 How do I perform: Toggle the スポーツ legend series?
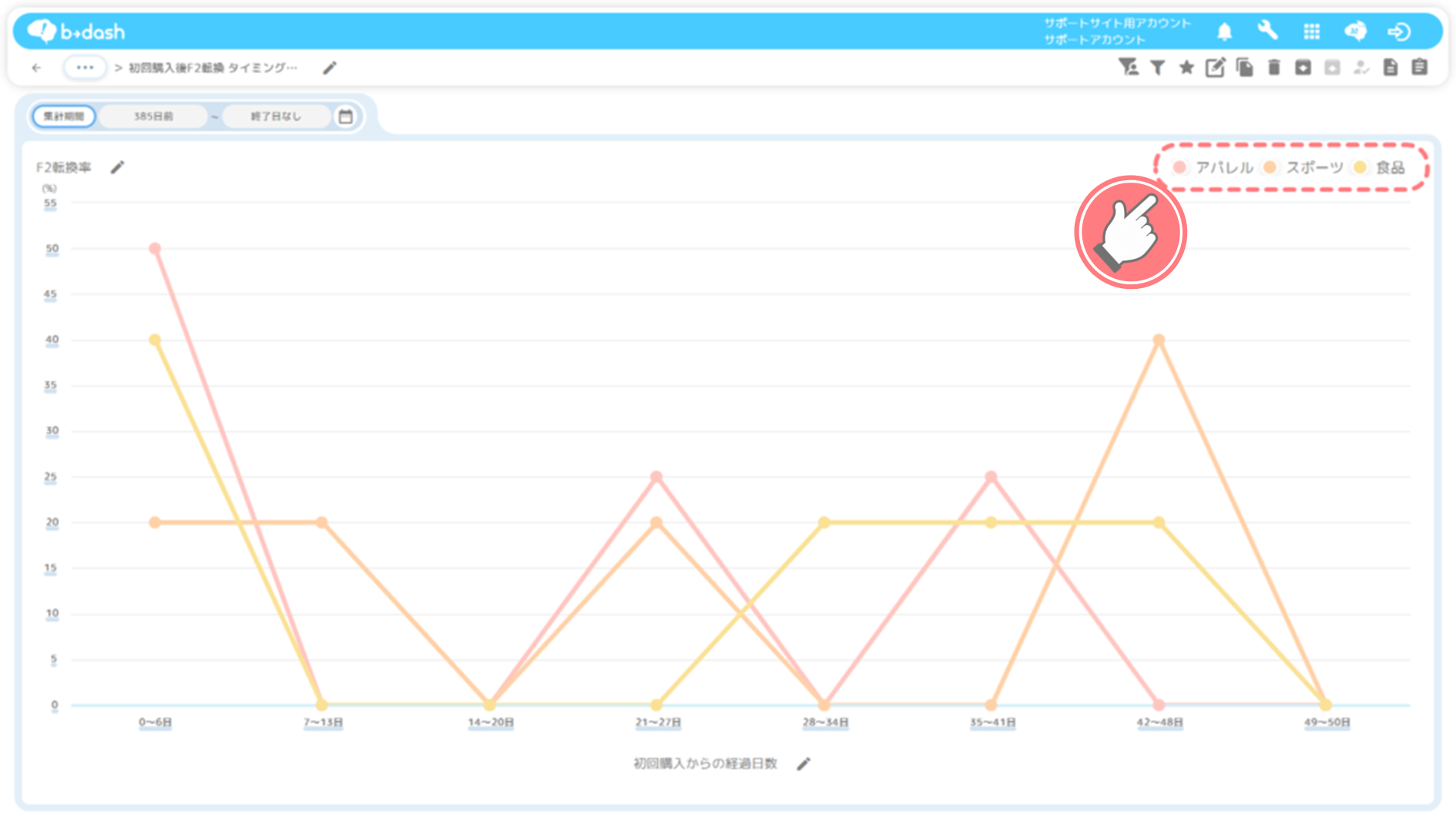1303,167
